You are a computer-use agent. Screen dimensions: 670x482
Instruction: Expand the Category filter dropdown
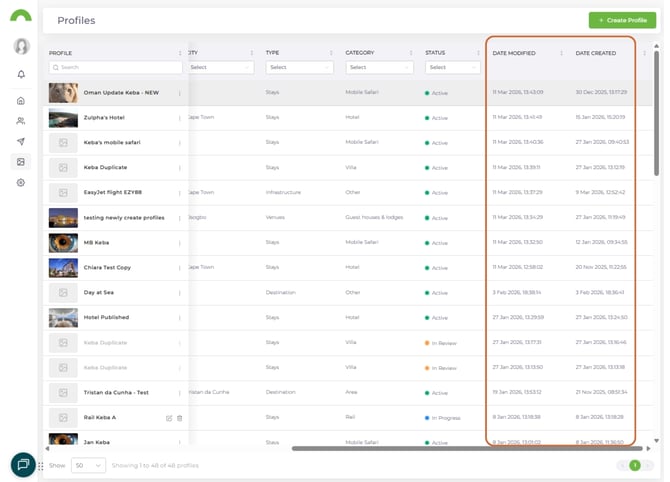[379, 67]
